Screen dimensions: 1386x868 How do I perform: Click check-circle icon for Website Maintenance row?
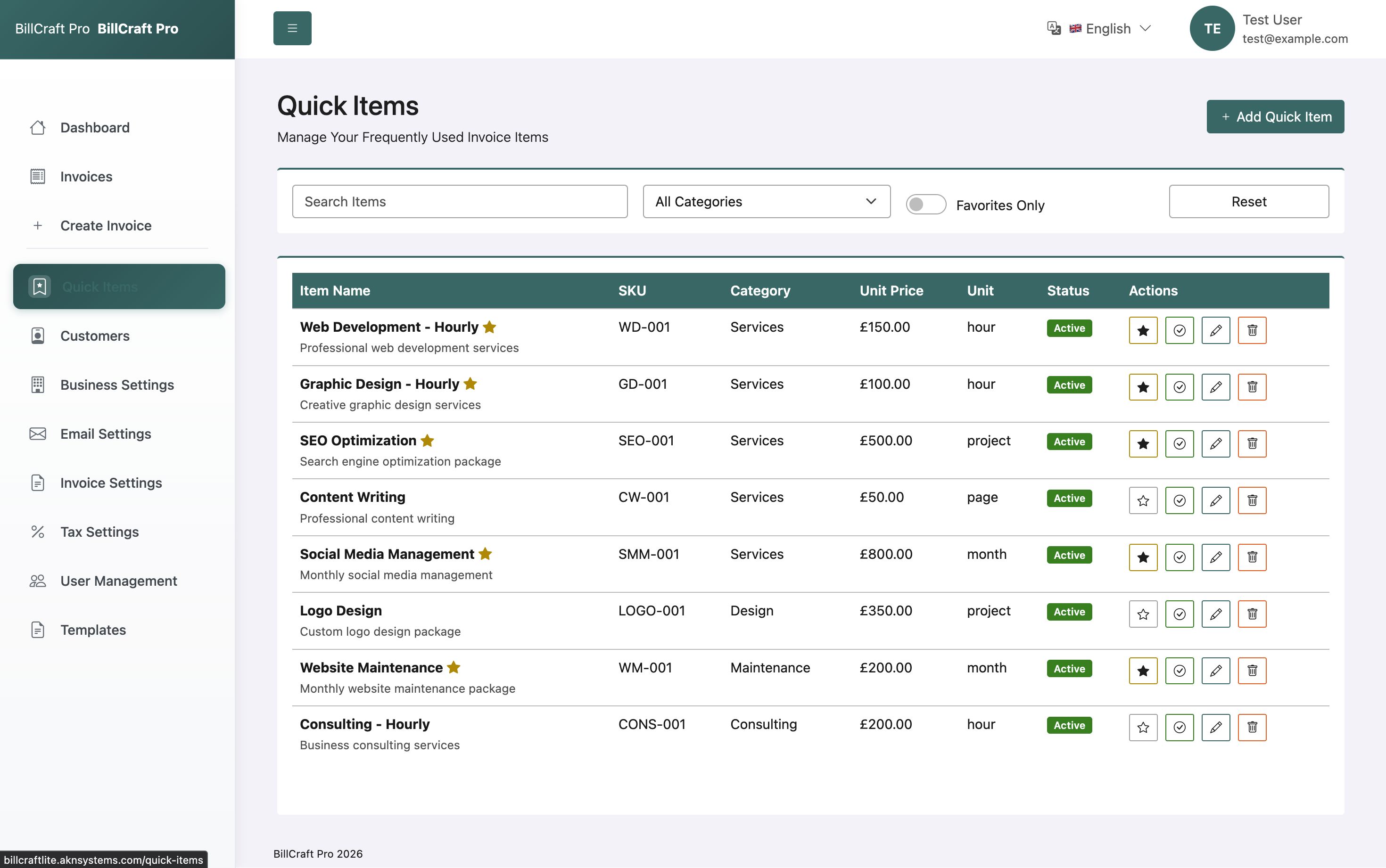click(x=1180, y=671)
